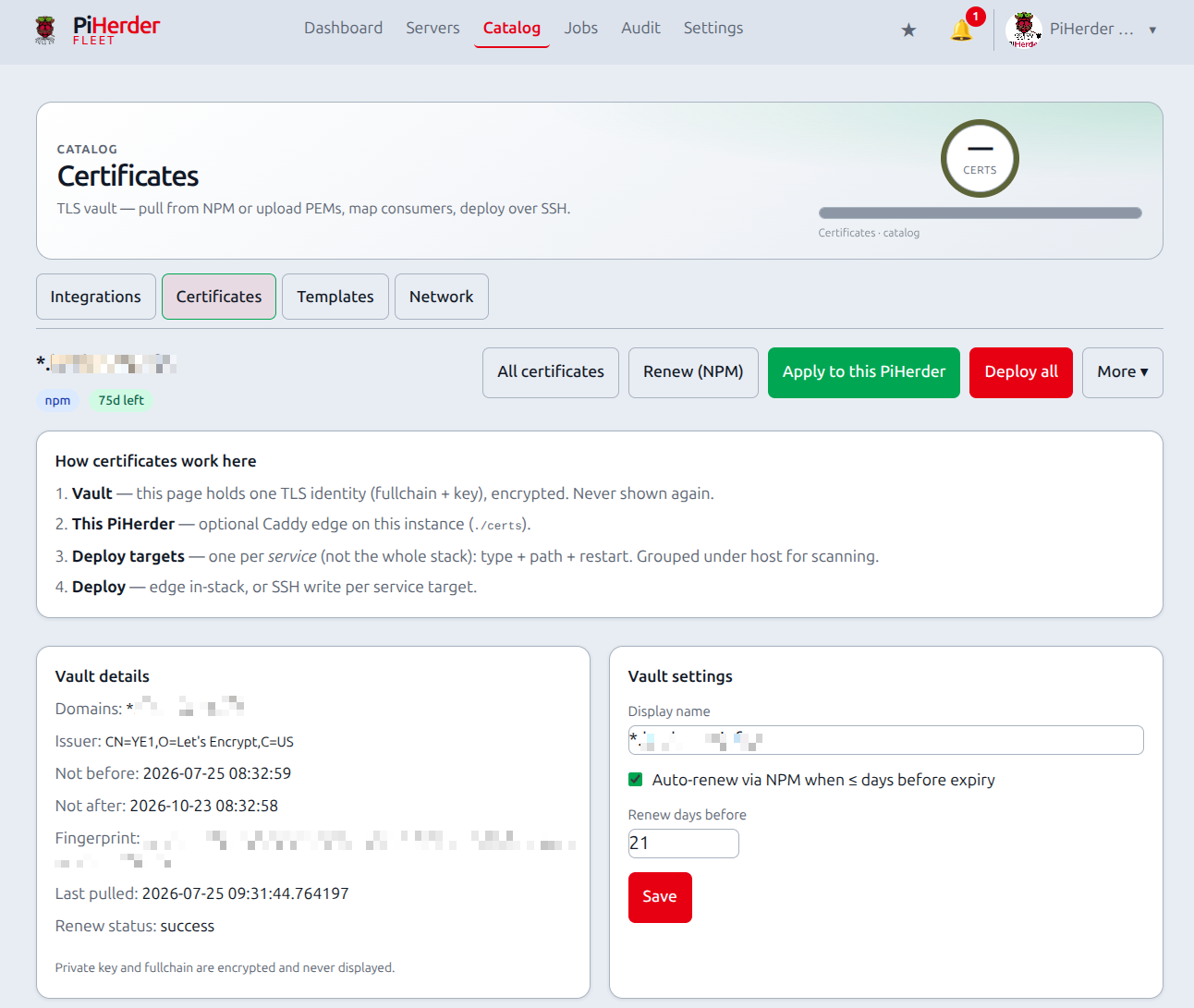The image size is (1194, 1008).
Task: Open the Jobs page
Action: click(x=581, y=28)
